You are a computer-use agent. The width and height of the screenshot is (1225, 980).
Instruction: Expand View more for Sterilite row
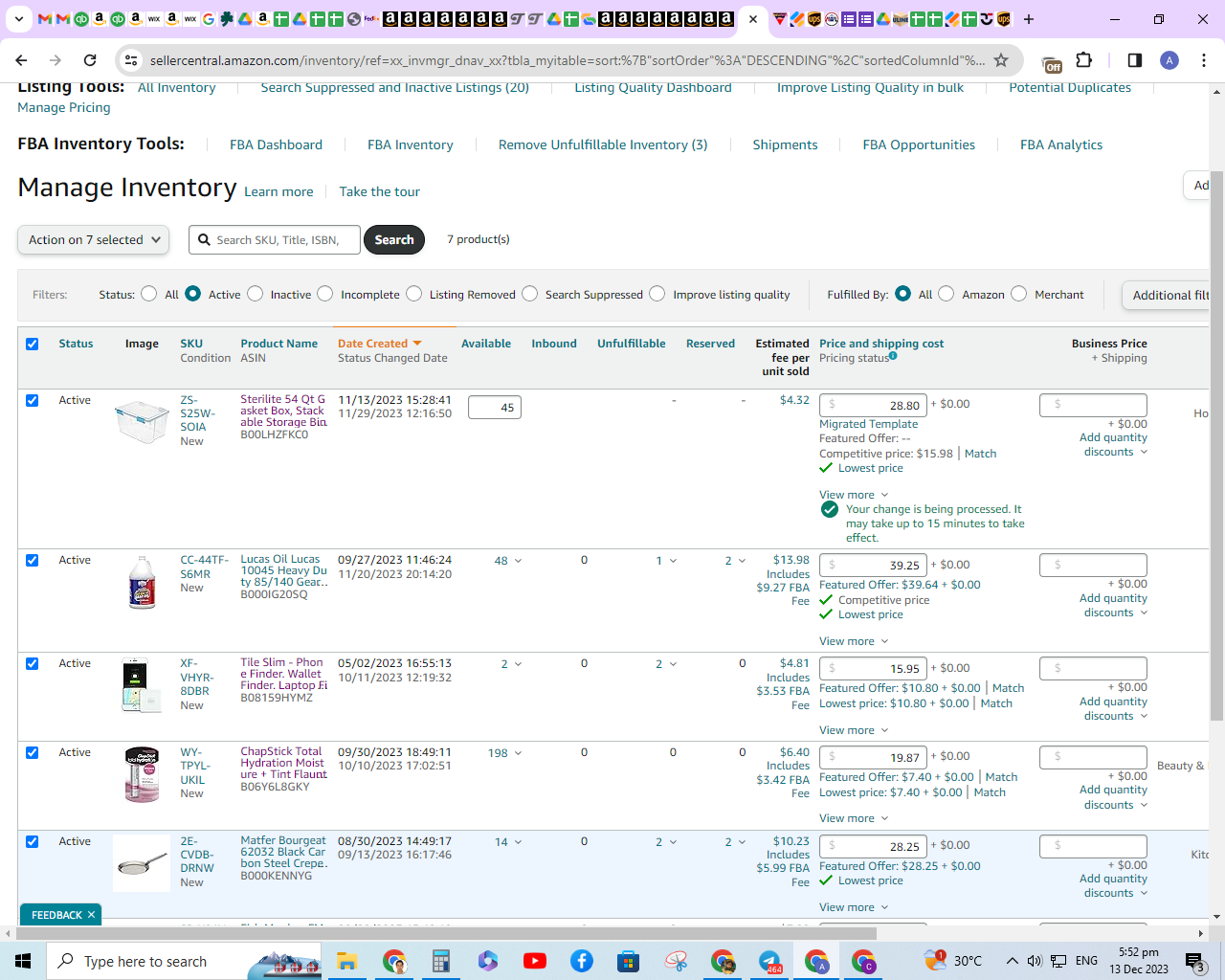tap(854, 495)
